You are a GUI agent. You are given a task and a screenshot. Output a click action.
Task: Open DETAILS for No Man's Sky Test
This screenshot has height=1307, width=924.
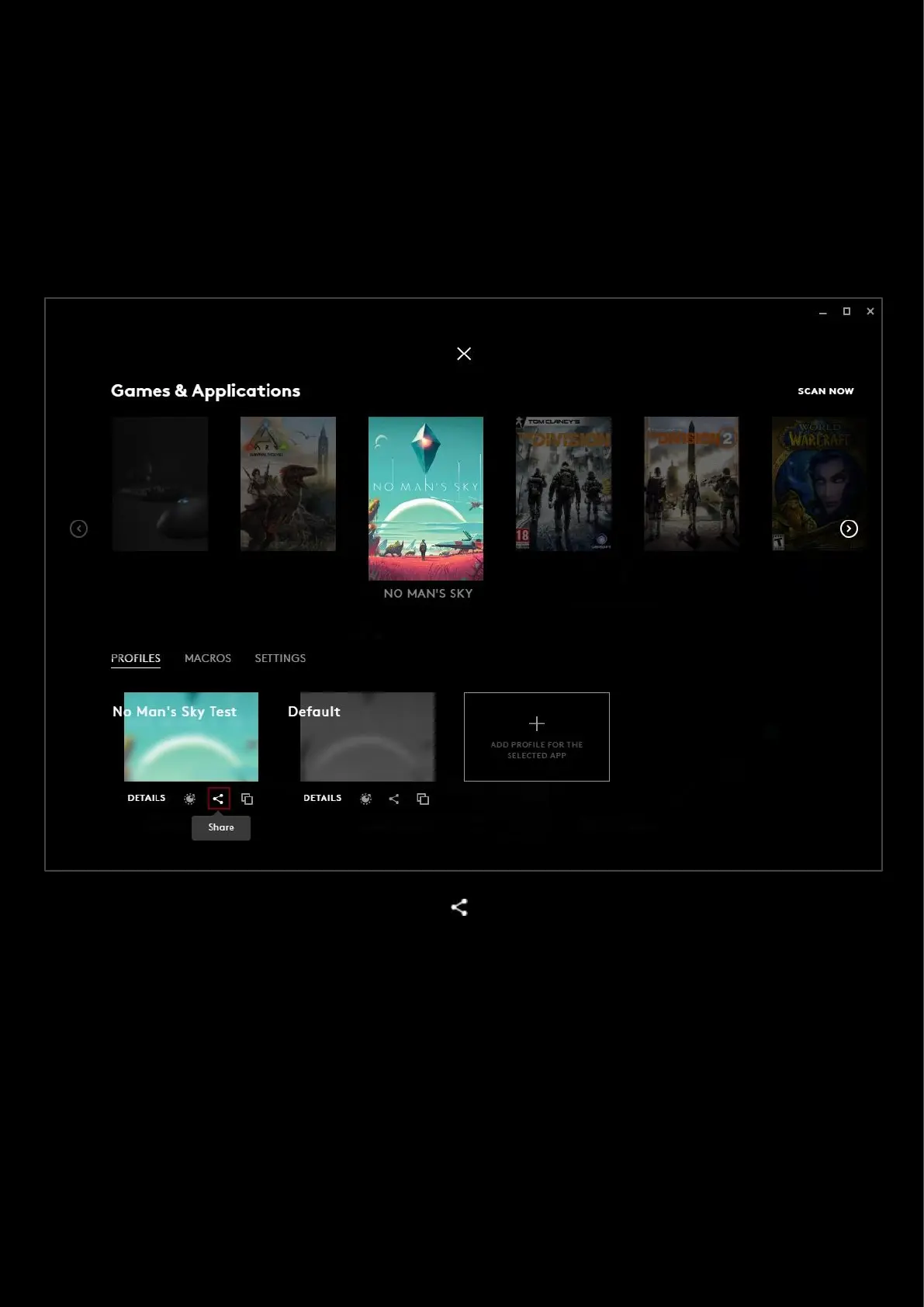coord(147,798)
